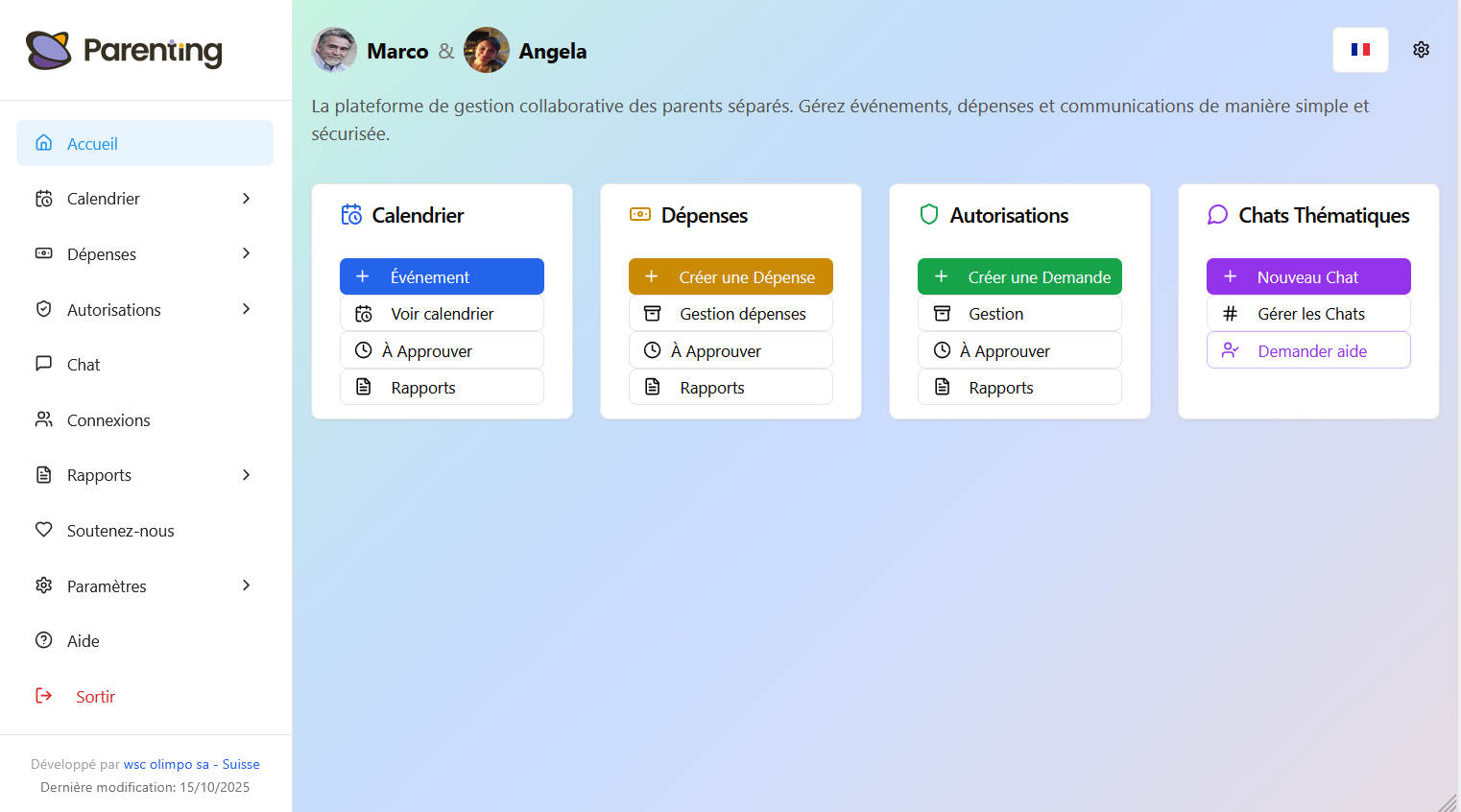Expand the Dépenses sidebar chevron
Viewport: 1461px width, 812px height.
pos(246,253)
